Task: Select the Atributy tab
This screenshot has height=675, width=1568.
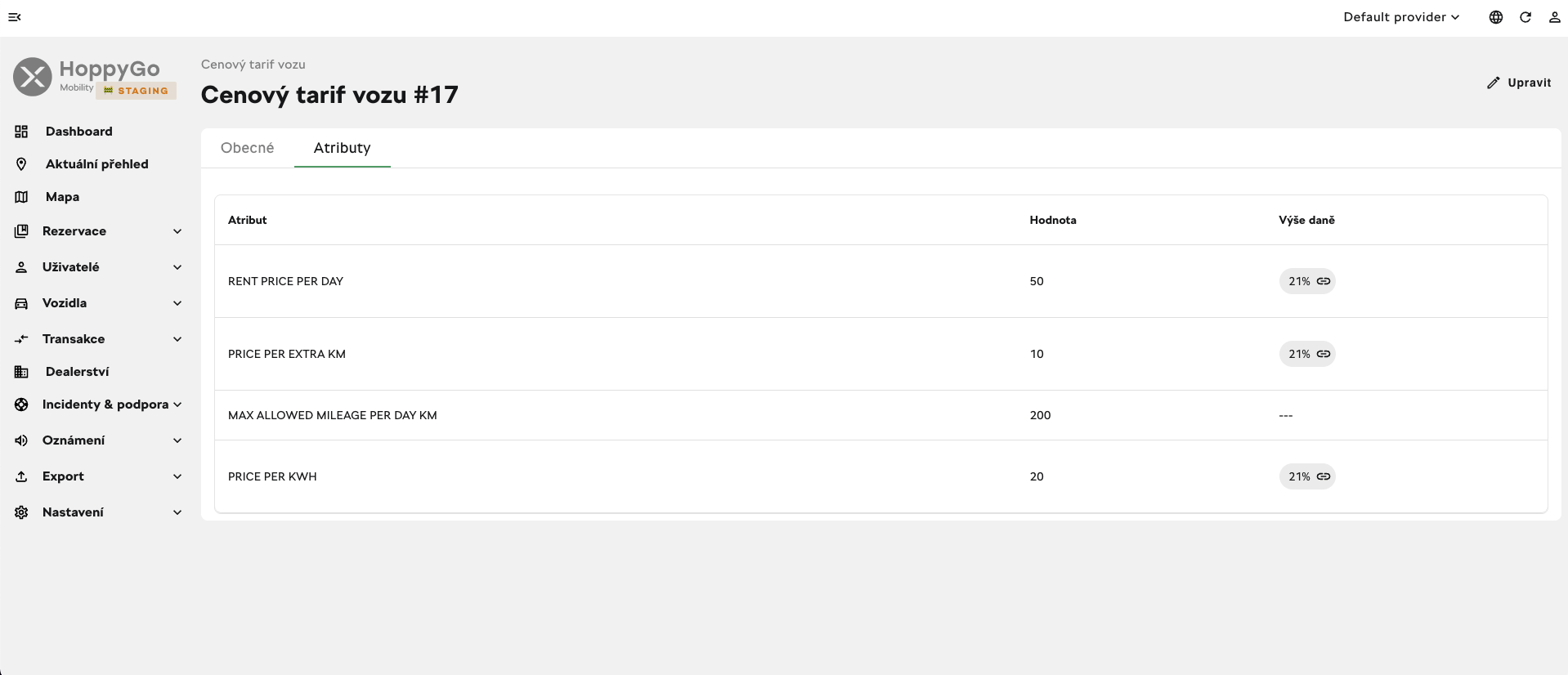Action: pyautogui.click(x=343, y=148)
